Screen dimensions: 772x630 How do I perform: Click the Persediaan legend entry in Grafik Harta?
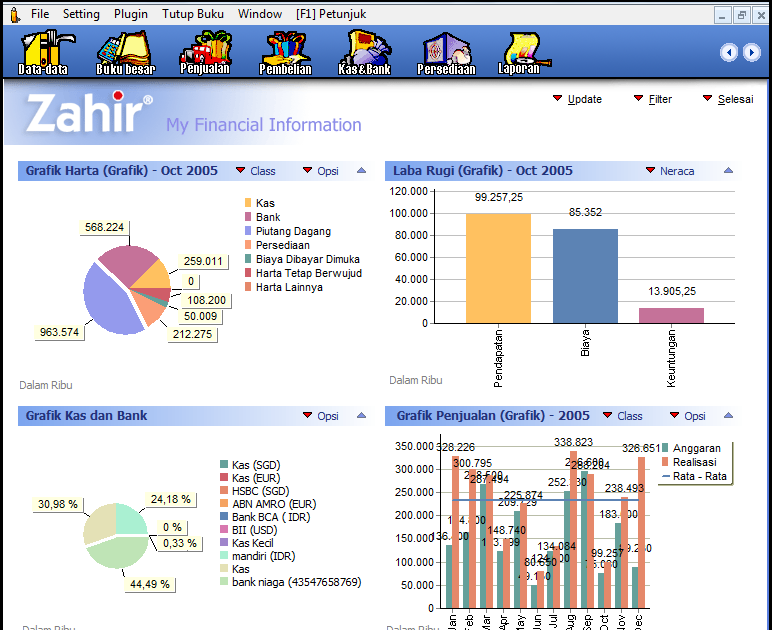click(277, 245)
